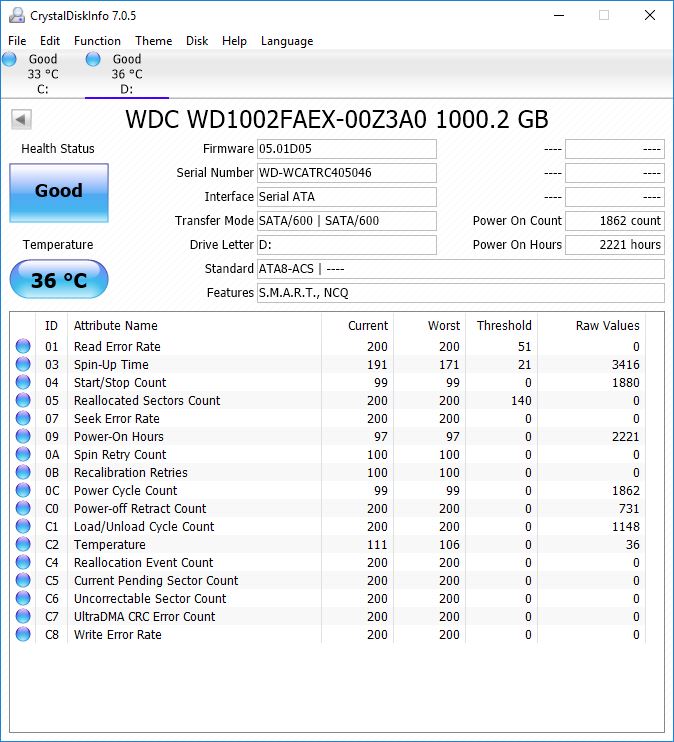674x742 pixels.
Task: Click the status orb for Power Cycle Count
Action: [23, 490]
